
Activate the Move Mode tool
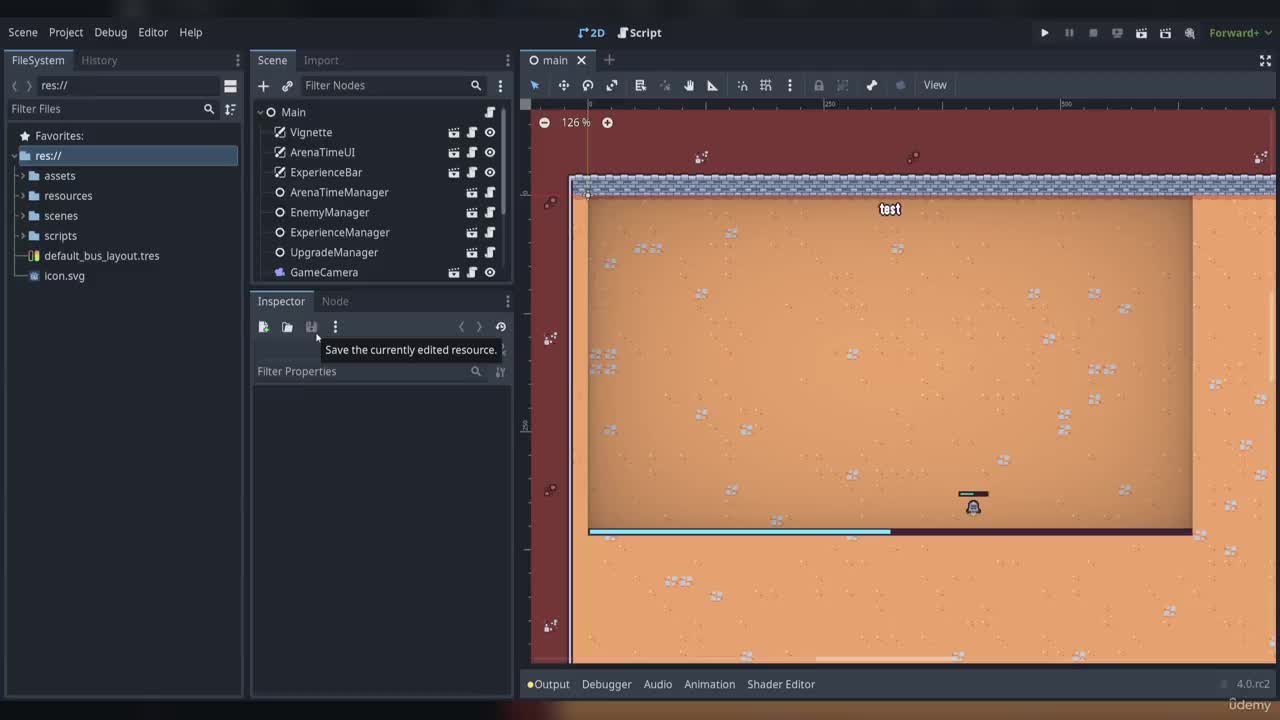(x=564, y=85)
